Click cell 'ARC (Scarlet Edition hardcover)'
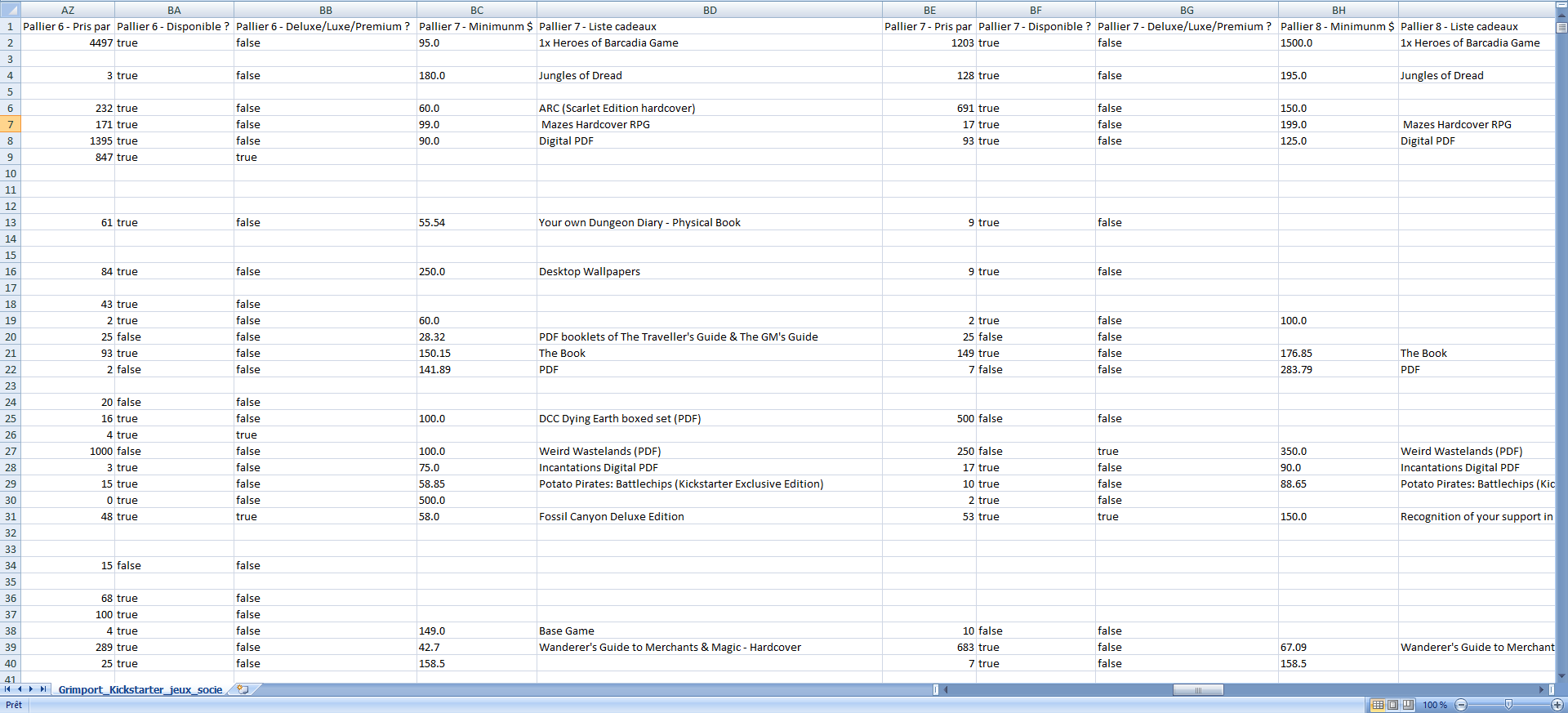The height and width of the screenshot is (713, 1568). tap(710, 108)
